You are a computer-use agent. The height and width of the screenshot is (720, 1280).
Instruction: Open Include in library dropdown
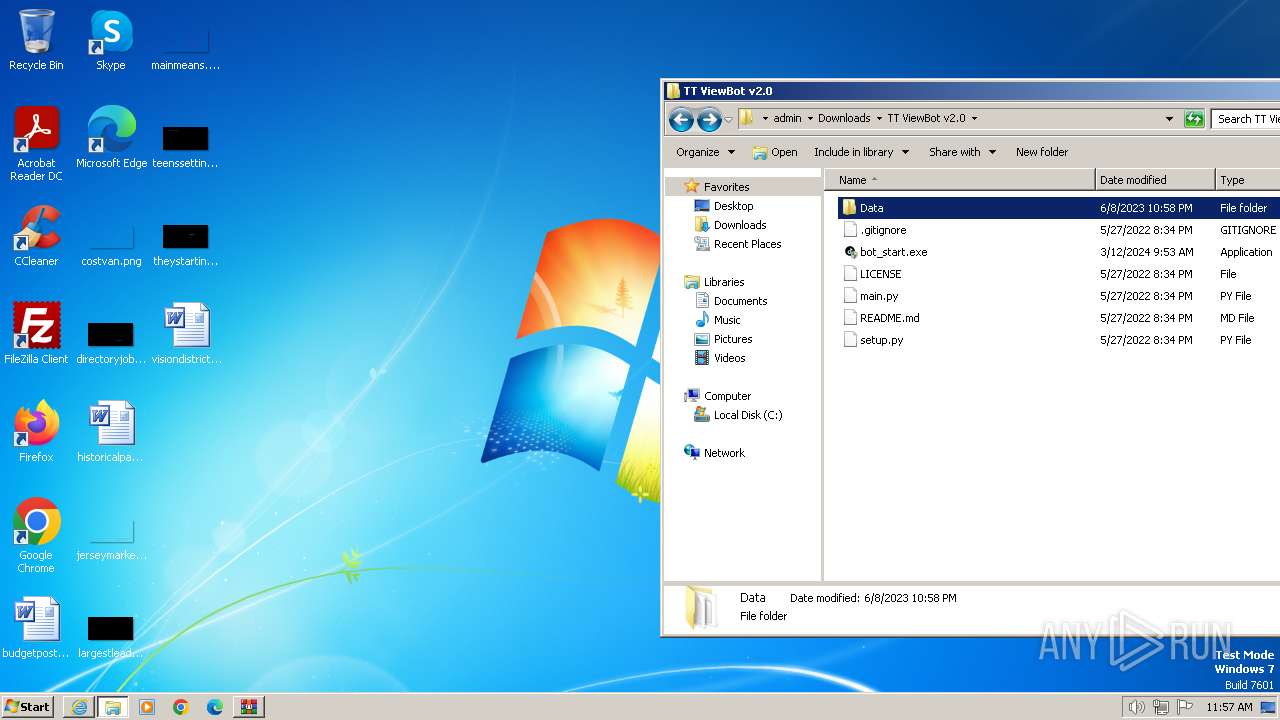pyautogui.click(x=861, y=152)
